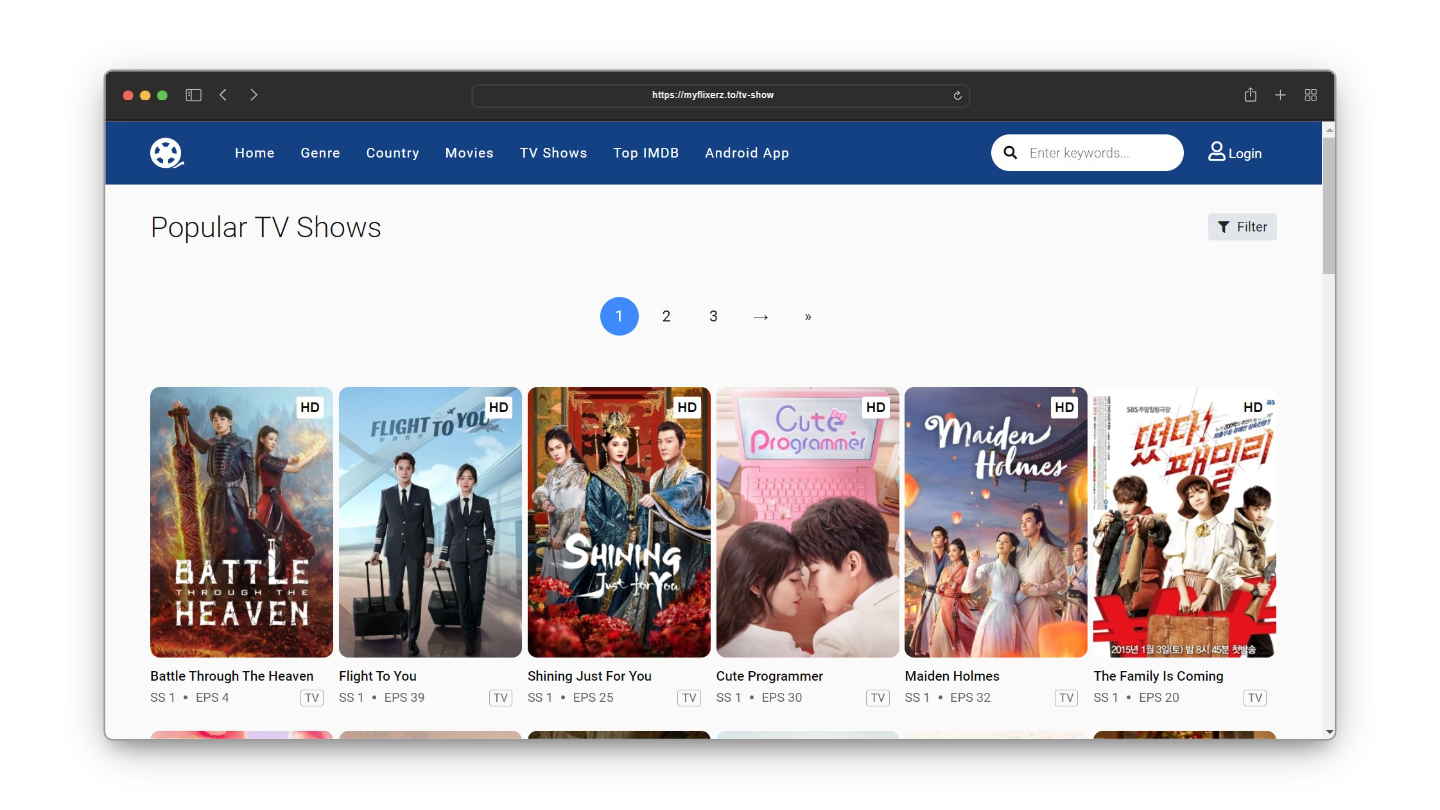This screenshot has height=810, width=1440.
Task: Go to the TV Shows section
Action: [x=553, y=153]
